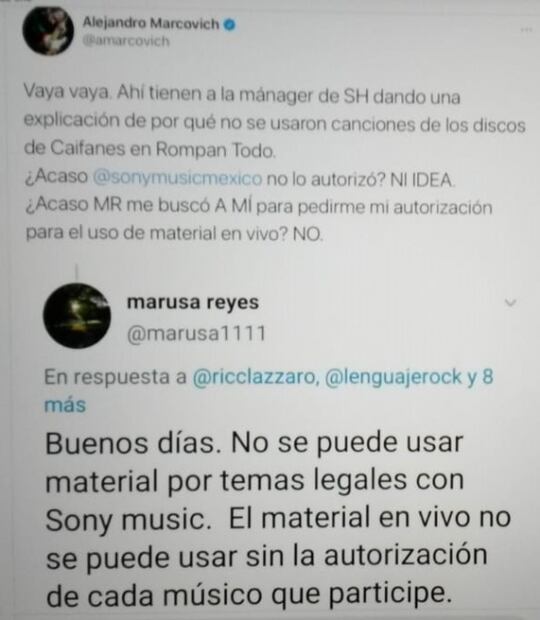Click the Alejandro Marcovich display name
540x620 pixels.
point(151,23)
